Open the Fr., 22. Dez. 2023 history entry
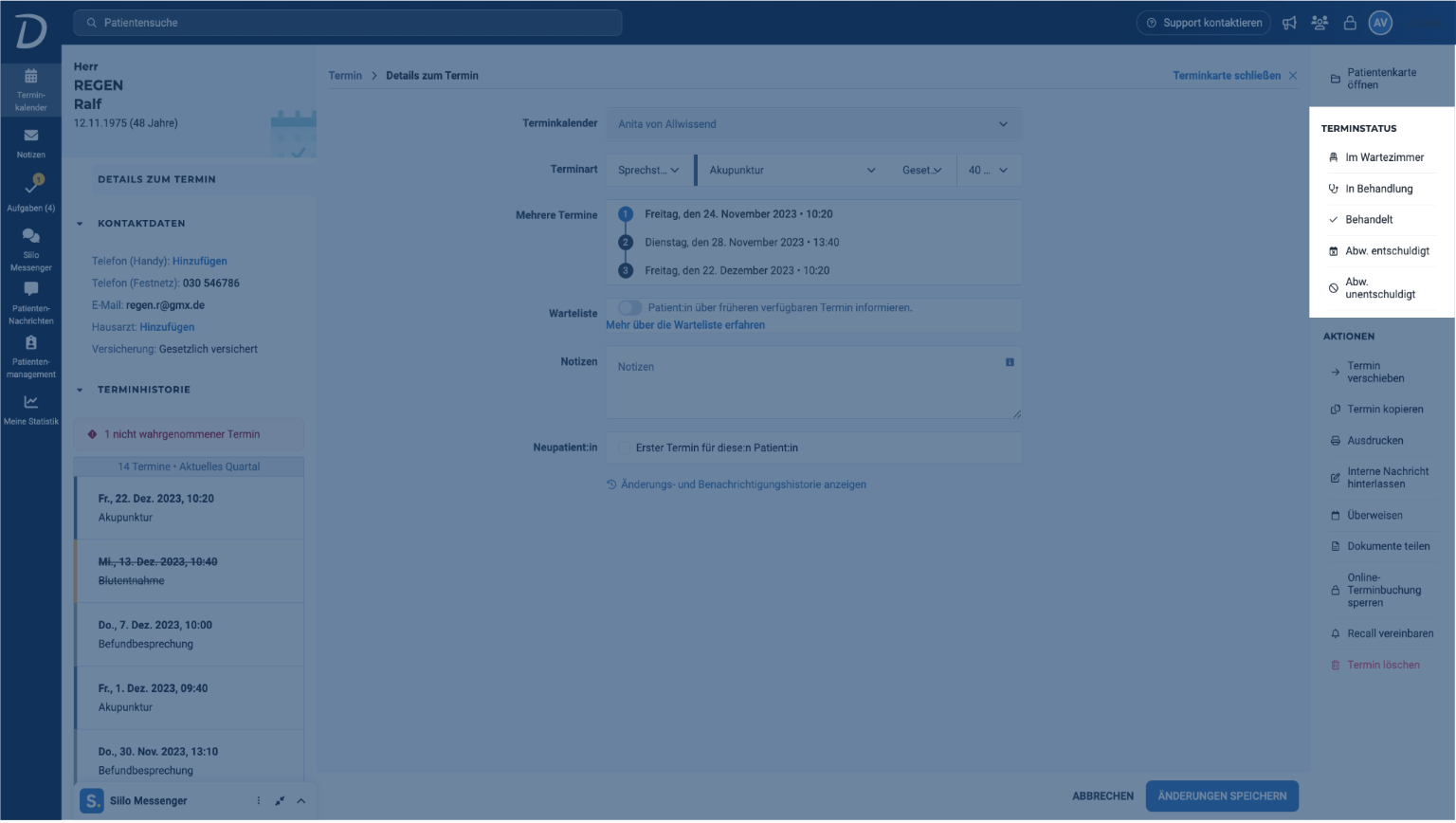Image resolution: width=1456 pixels, height=823 pixels. (190, 508)
